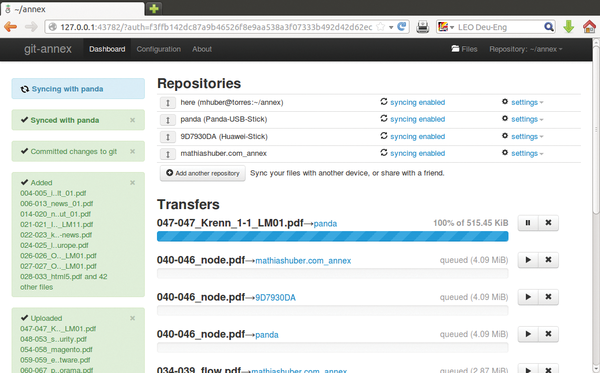Open 004-005_i..lt_01.pdf in Added list

click(53, 193)
